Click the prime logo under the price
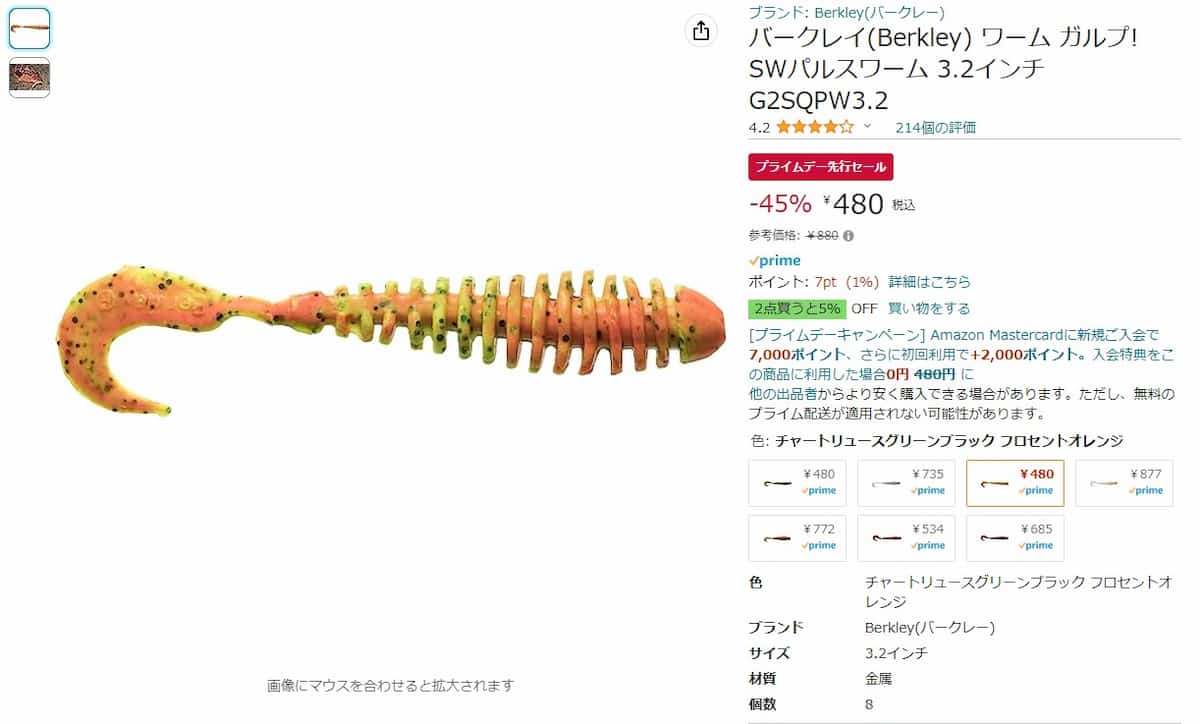1200x724 pixels. pos(775,261)
